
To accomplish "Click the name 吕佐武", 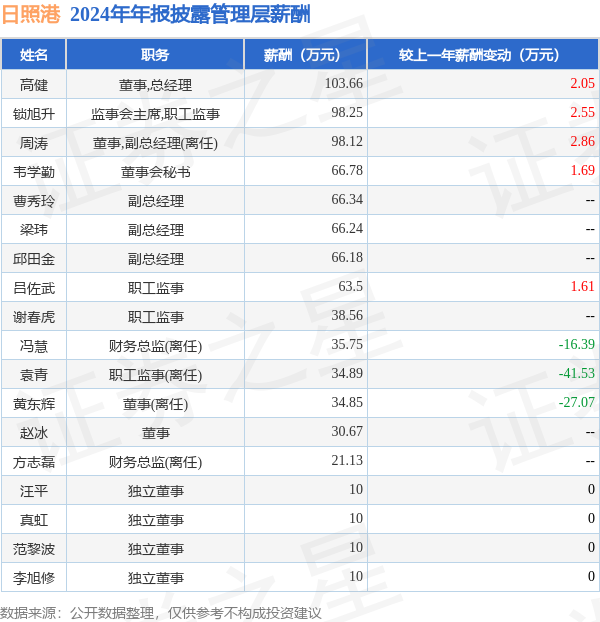I will 34,288.
